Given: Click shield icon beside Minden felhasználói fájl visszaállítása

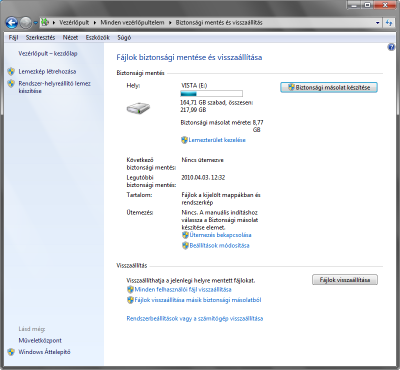Looking at the screenshot, I should (x=130, y=289).
